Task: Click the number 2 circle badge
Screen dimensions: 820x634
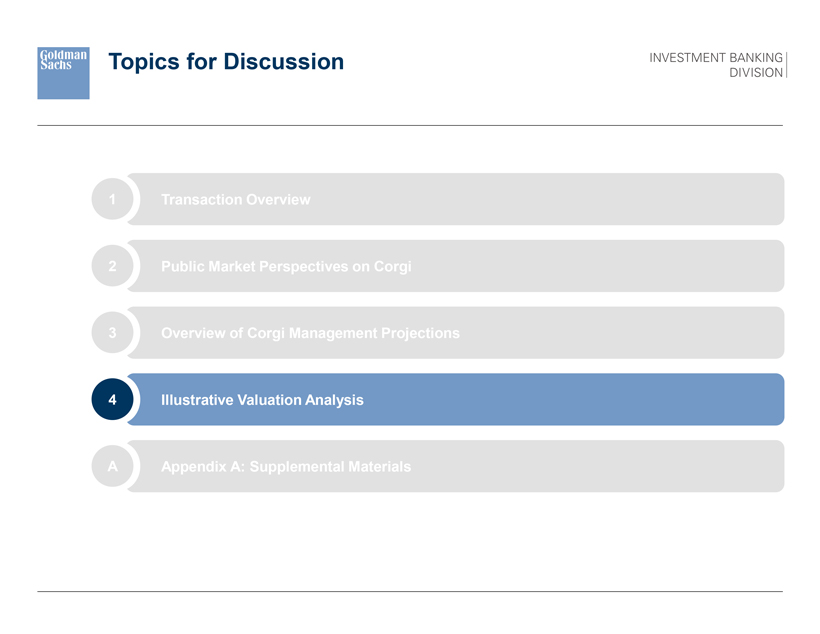Action: pyautogui.click(x=113, y=266)
